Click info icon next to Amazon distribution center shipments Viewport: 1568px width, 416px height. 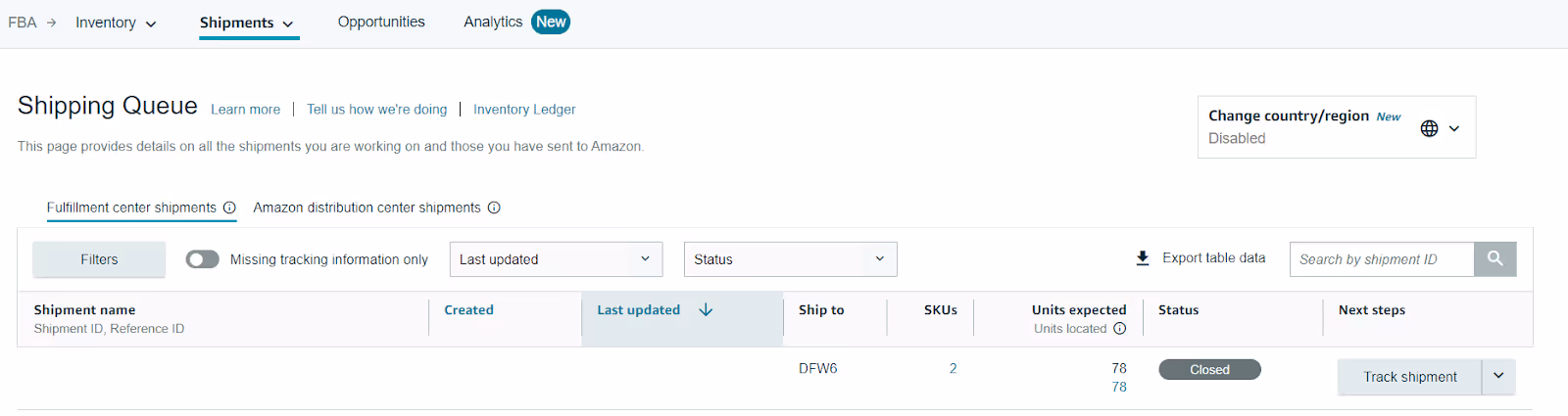coord(494,208)
